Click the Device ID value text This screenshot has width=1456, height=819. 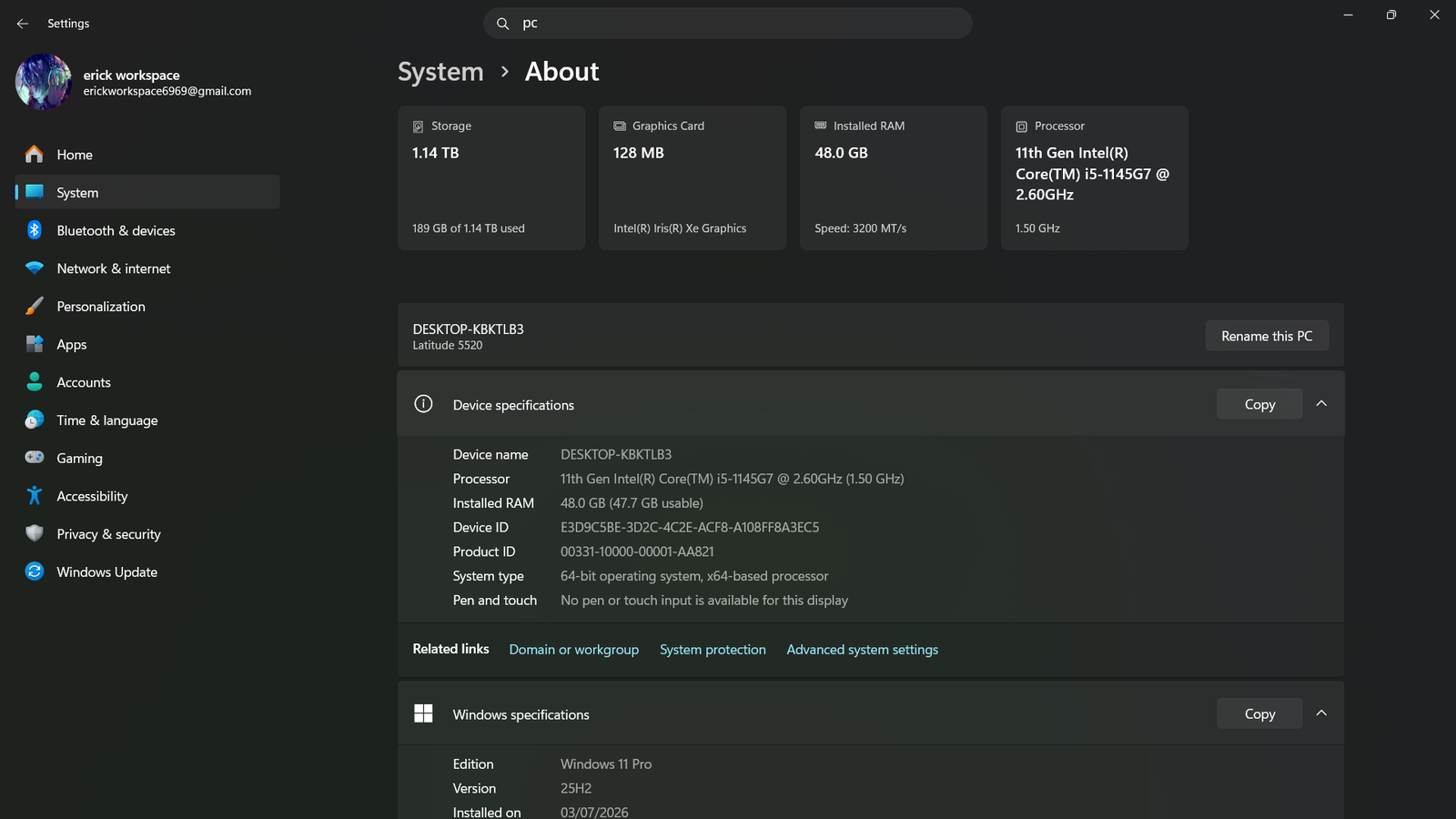point(690,527)
